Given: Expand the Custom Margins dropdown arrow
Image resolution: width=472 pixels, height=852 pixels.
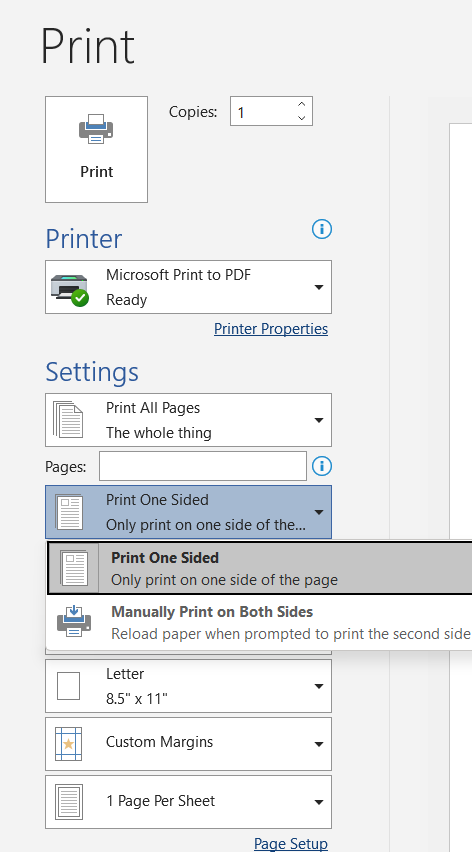Looking at the screenshot, I should point(319,744).
